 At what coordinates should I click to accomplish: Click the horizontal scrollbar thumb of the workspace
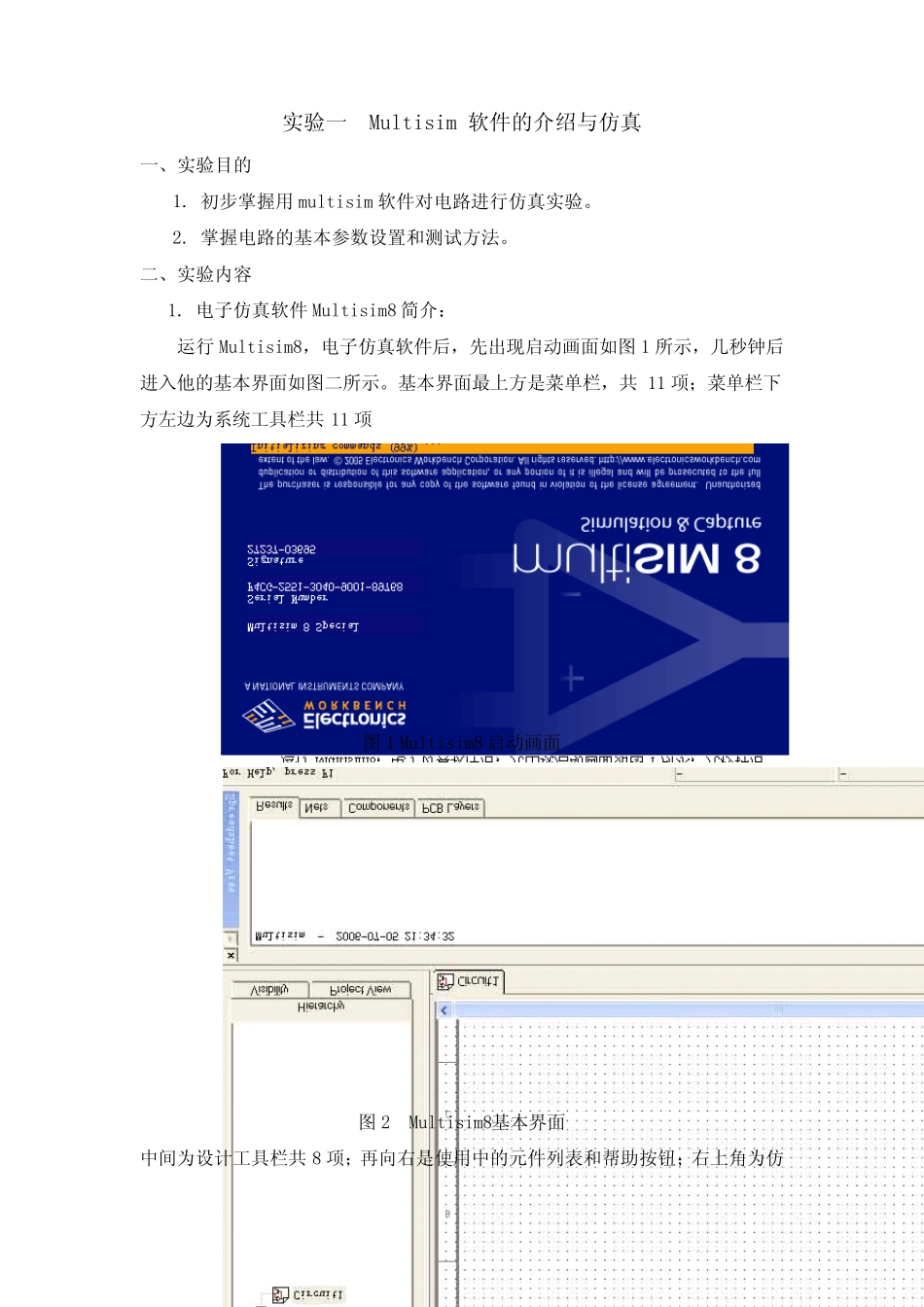[778, 1010]
